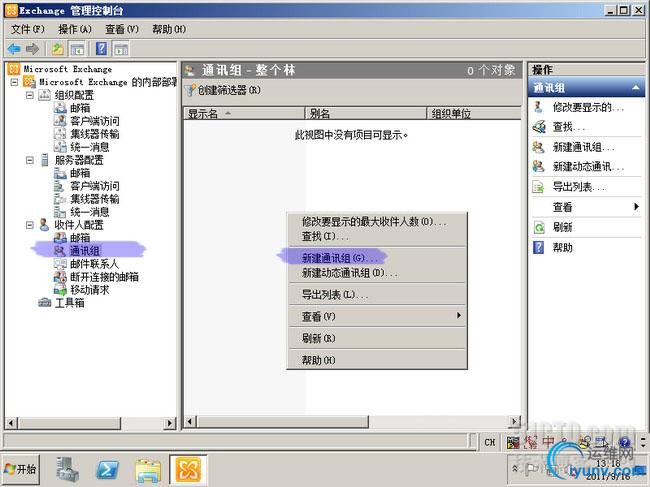Choose 刷新(R) in the context menu
Screen dimensions: 650x487
point(377,338)
